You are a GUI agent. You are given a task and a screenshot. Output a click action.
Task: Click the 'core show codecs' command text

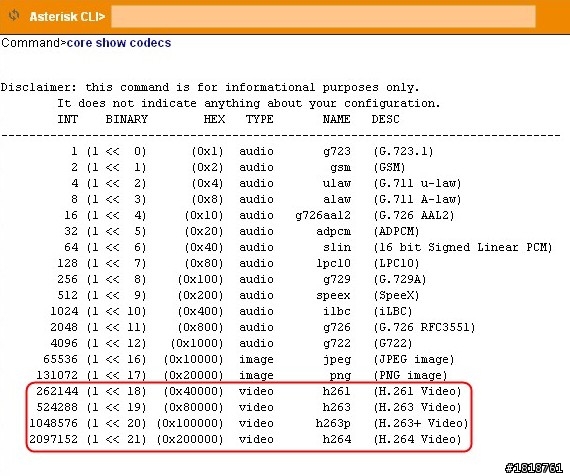coord(119,43)
